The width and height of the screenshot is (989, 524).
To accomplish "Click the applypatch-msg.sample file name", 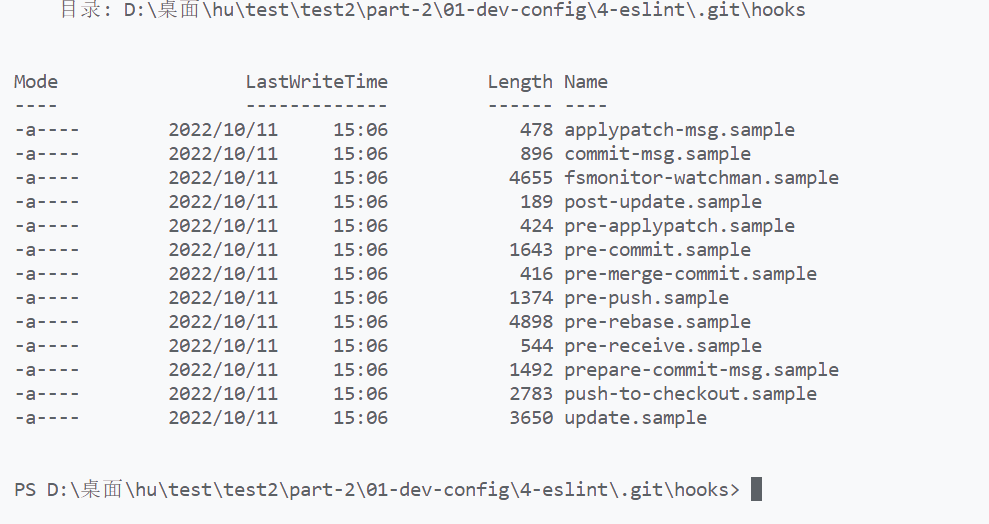I will click(x=679, y=131).
